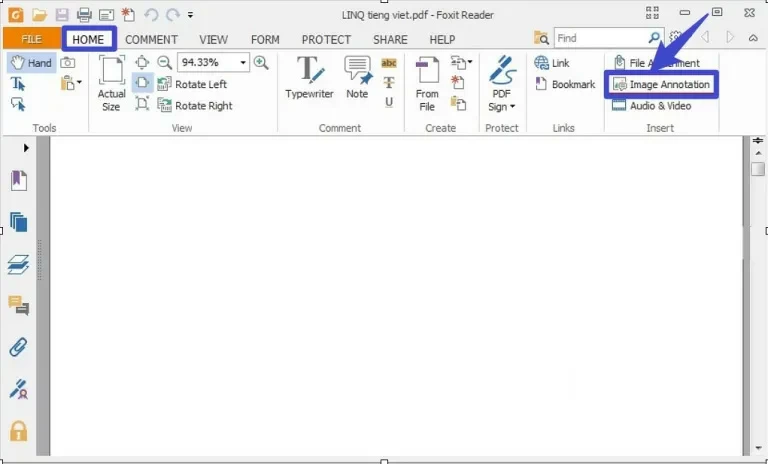Insert a File Attachment
Viewport: 768px width, 464px height.
pos(657,63)
